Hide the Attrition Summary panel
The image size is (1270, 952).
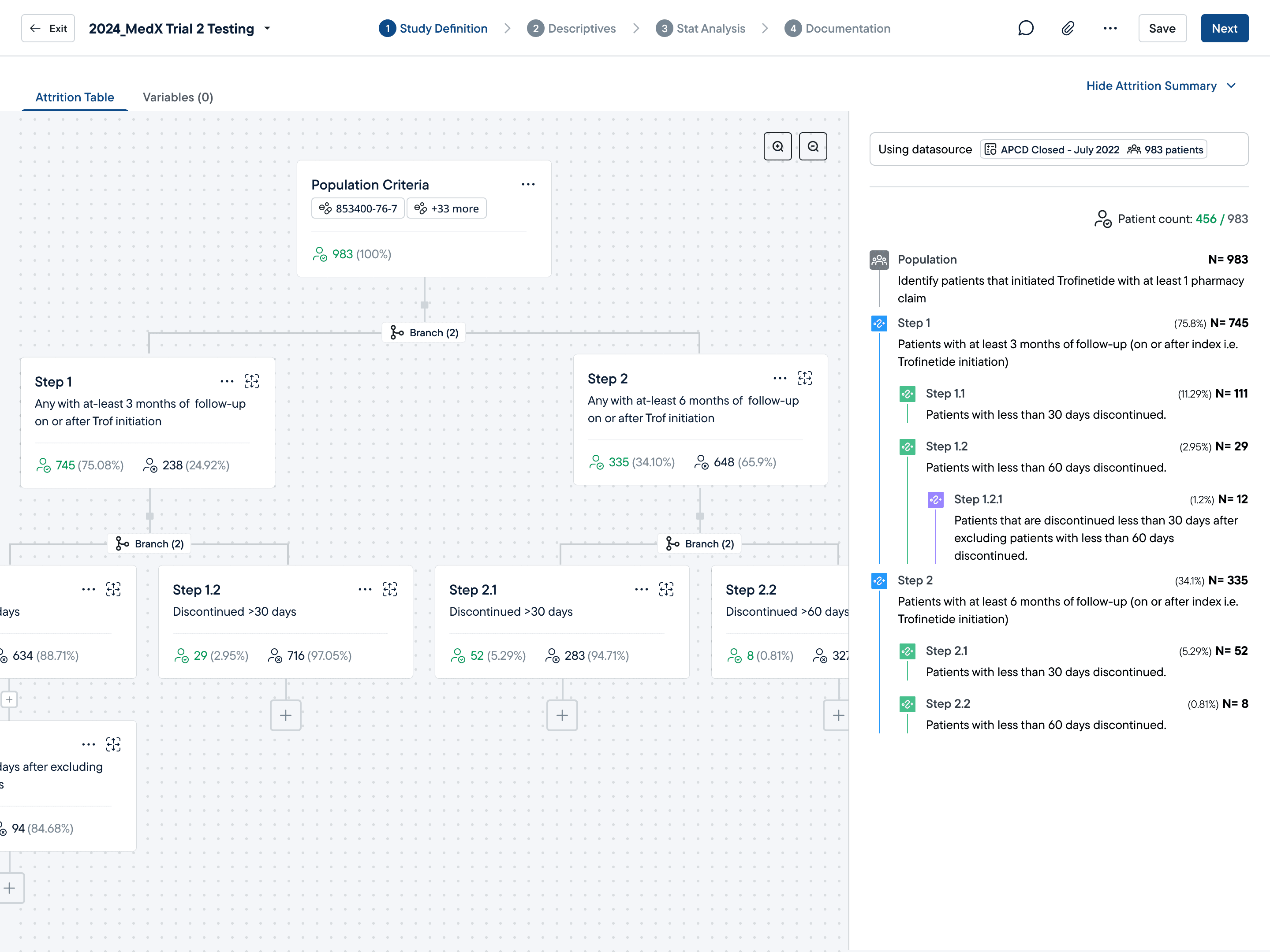[x=1160, y=86]
